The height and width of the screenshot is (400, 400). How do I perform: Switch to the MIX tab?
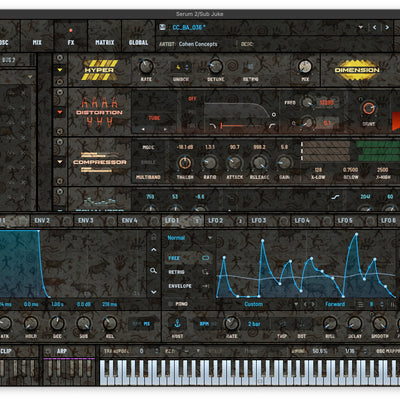37,42
